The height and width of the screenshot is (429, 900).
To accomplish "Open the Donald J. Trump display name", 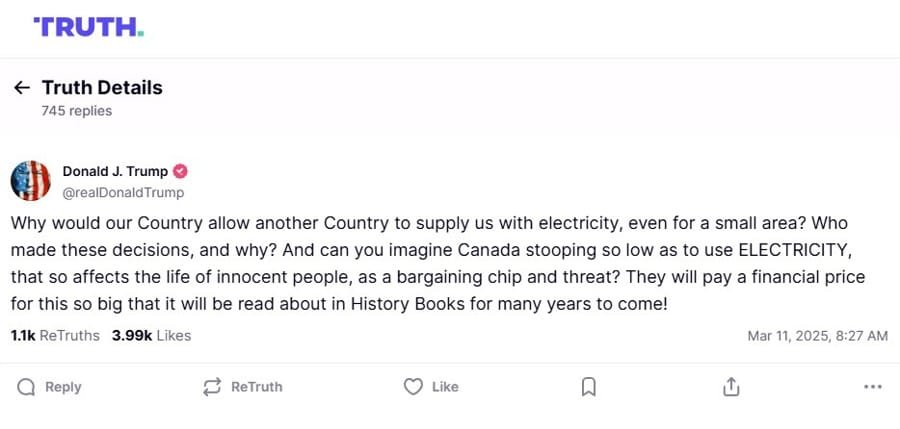I will pos(115,171).
